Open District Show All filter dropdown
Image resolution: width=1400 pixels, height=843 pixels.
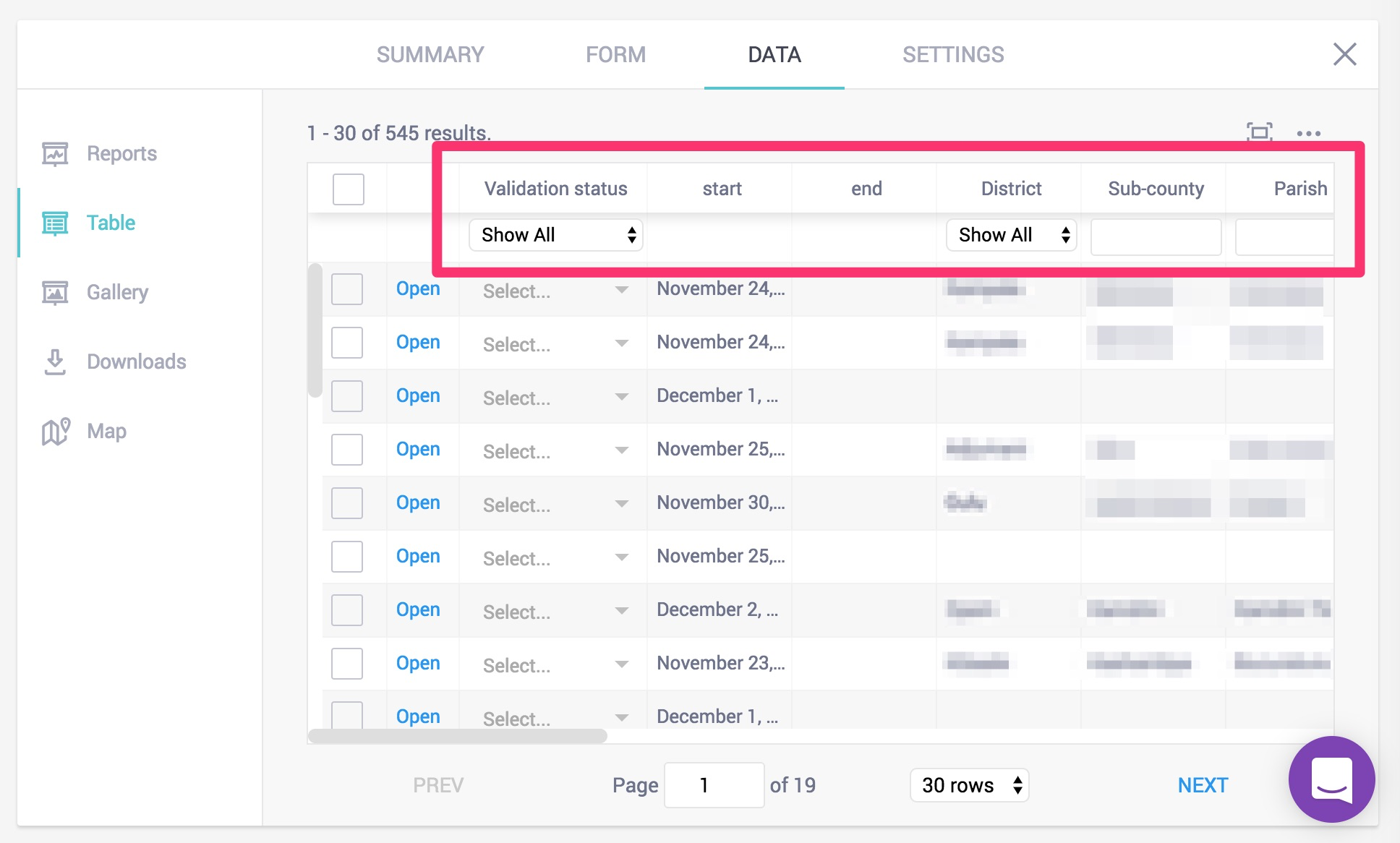click(1011, 235)
